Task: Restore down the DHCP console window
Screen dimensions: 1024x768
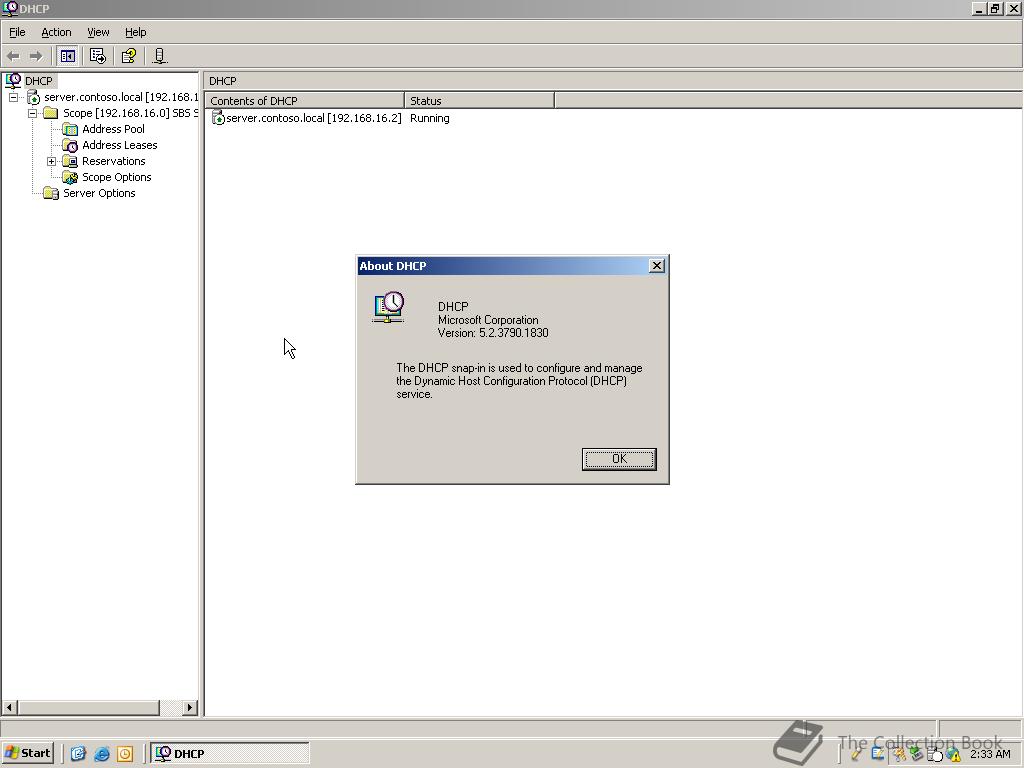Action: tap(995, 8)
